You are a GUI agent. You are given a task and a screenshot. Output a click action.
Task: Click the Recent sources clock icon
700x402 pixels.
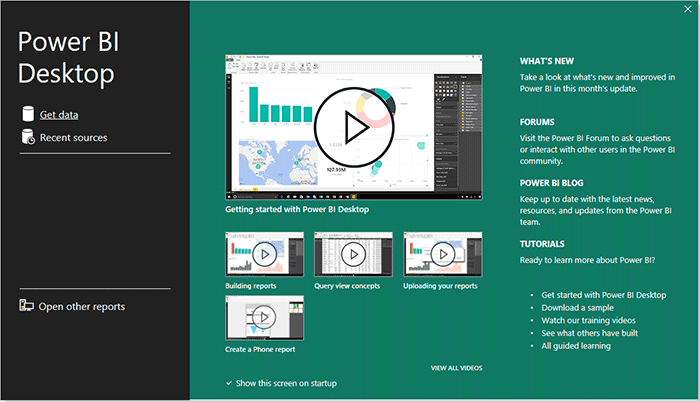28,138
